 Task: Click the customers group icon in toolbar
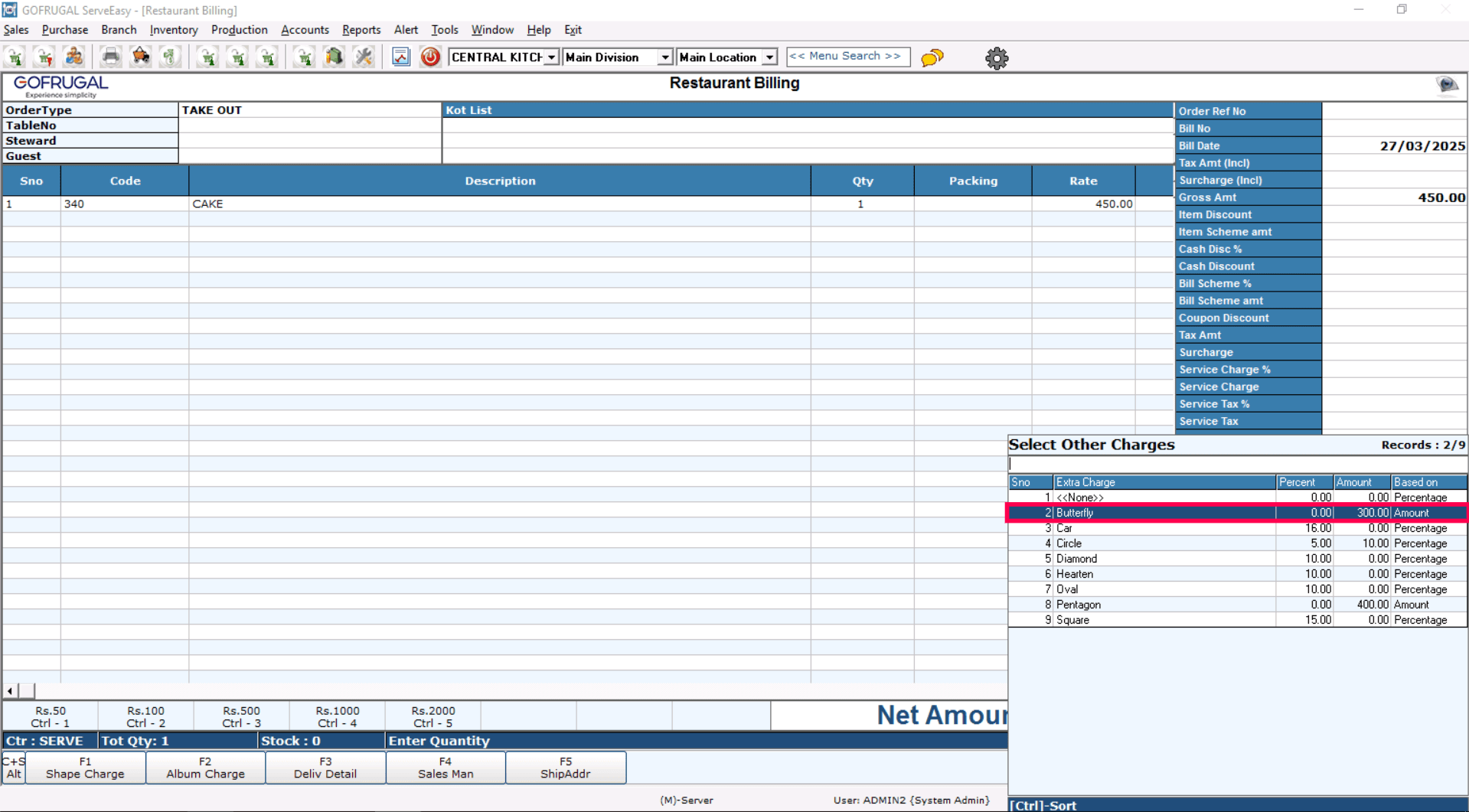click(x=74, y=57)
